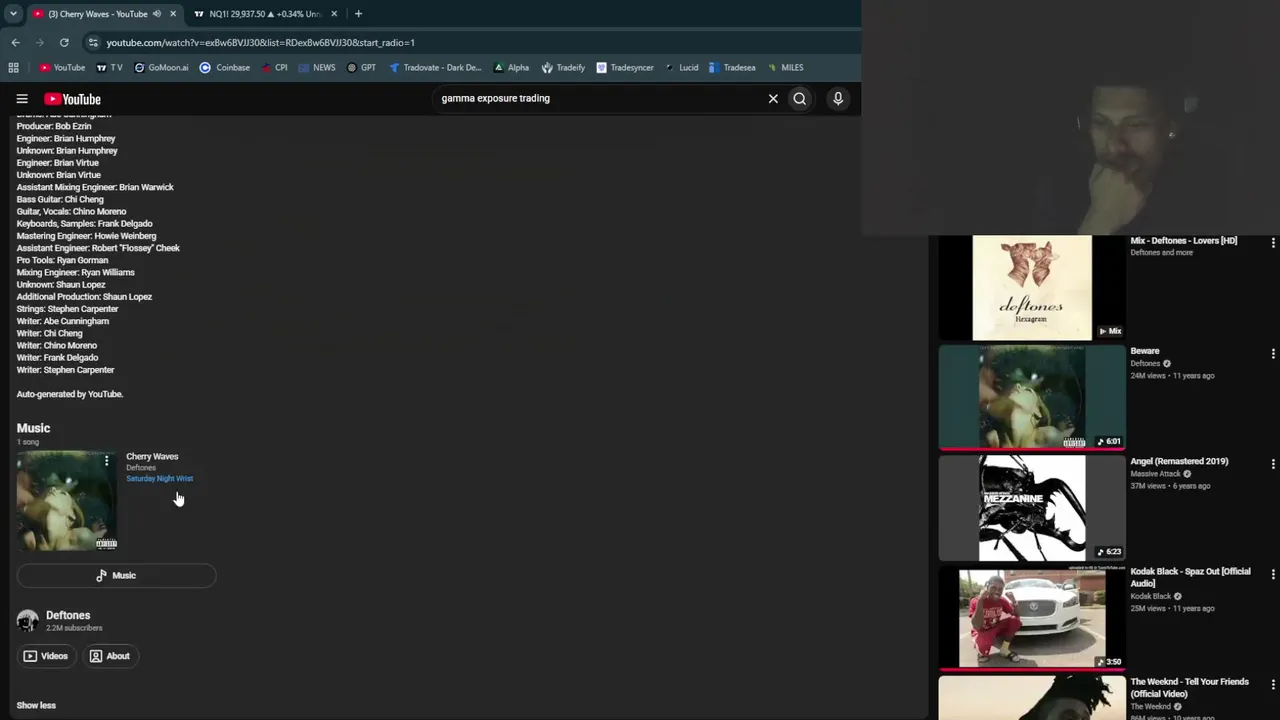Screen dimensions: 1280x720
Task: Select the 'Producer: Bob Ezrin' credit line
Action: click(x=54, y=127)
